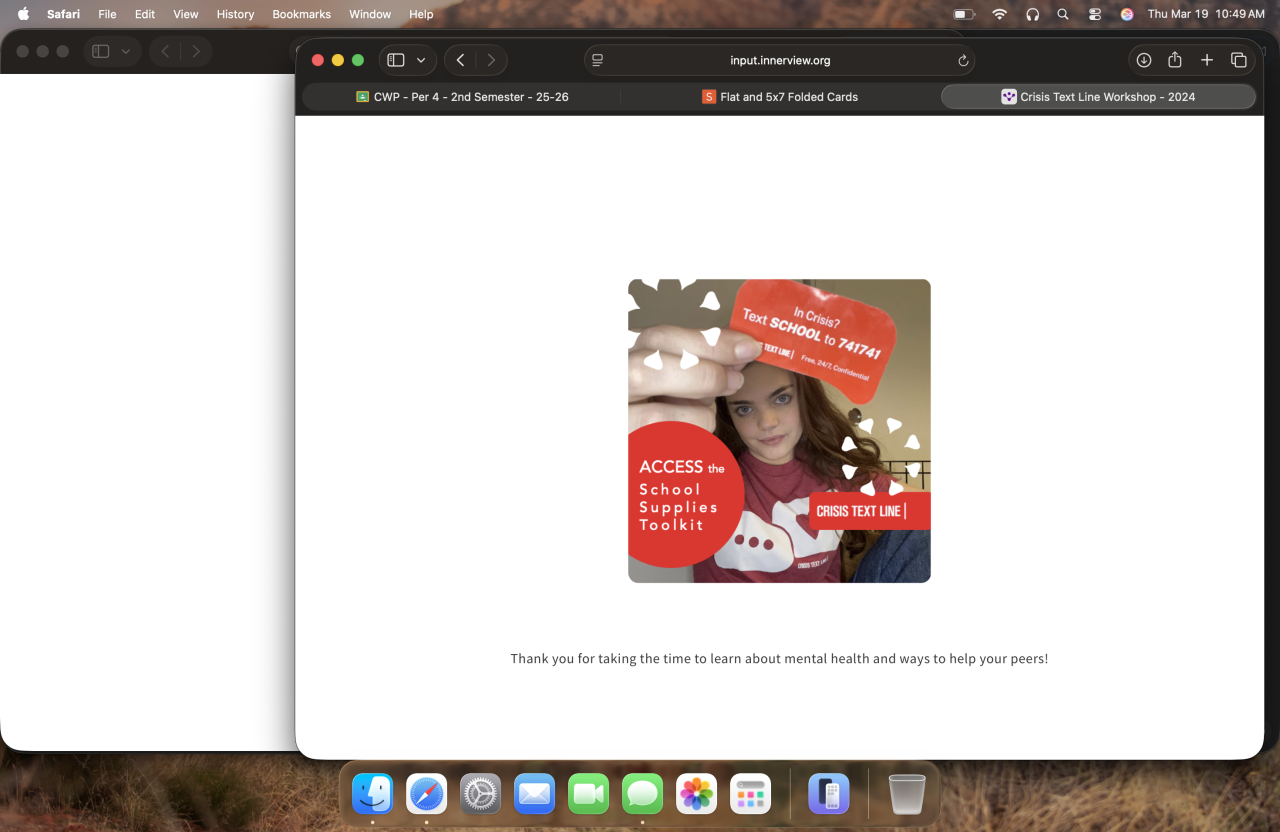Open Finder from the Dock

click(x=373, y=794)
